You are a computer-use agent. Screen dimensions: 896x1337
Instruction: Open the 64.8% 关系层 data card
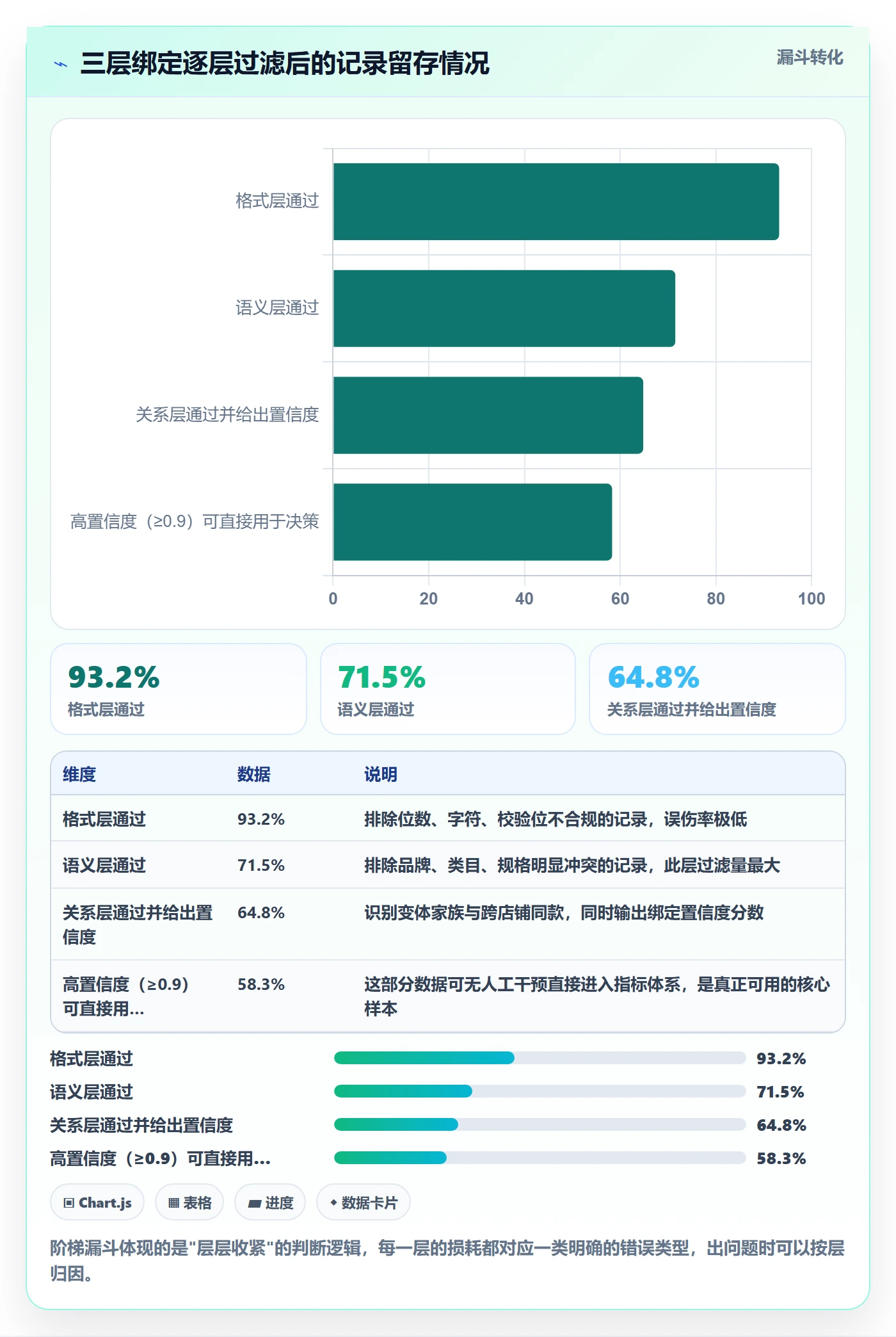point(717,689)
